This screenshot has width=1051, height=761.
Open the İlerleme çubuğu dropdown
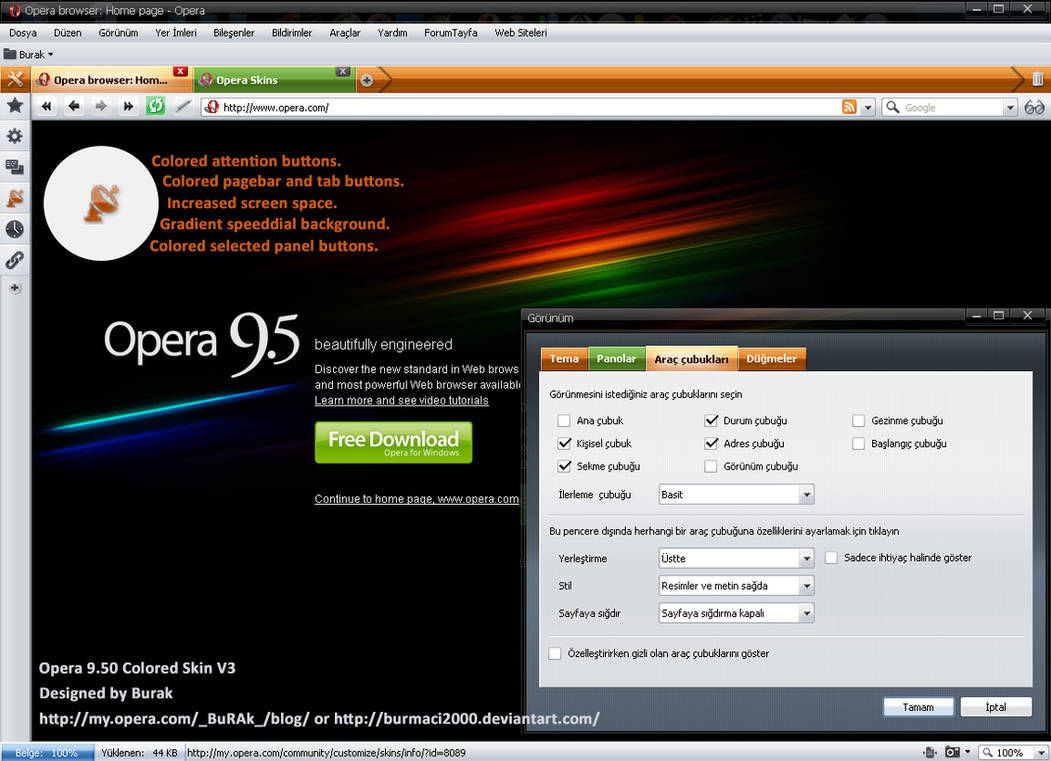tap(737, 495)
